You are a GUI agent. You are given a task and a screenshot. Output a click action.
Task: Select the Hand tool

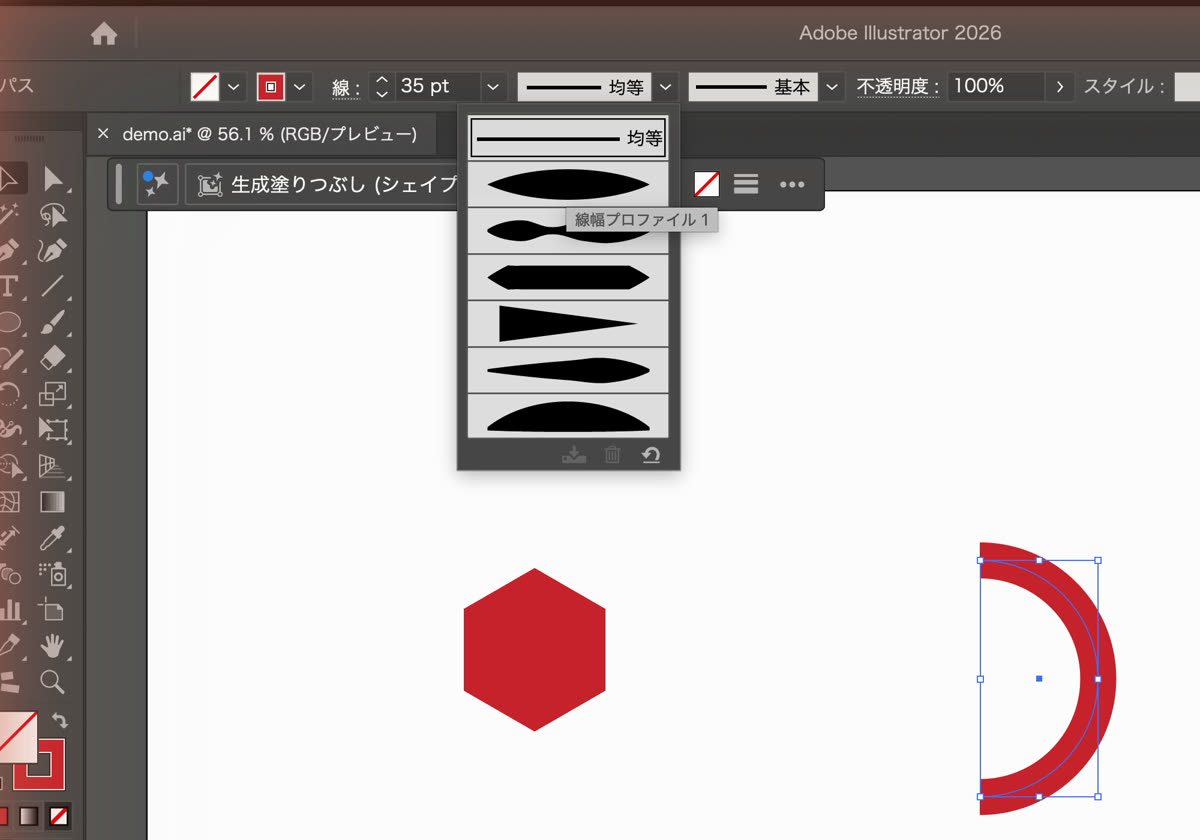[x=53, y=646]
